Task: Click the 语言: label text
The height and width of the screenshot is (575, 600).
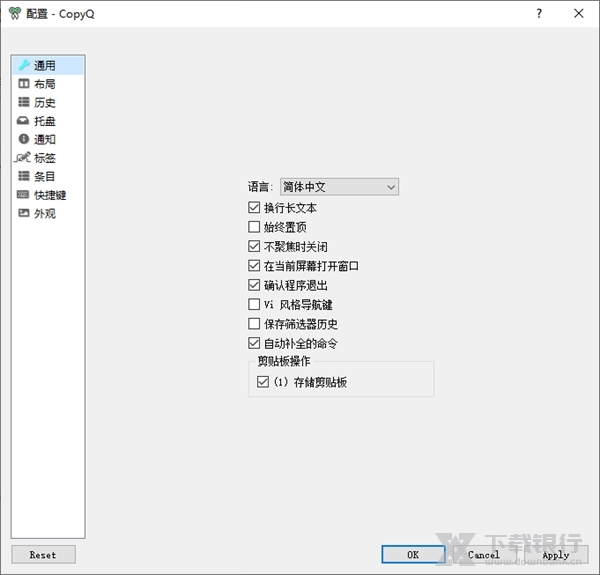Action: pyautogui.click(x=260, y=187)
